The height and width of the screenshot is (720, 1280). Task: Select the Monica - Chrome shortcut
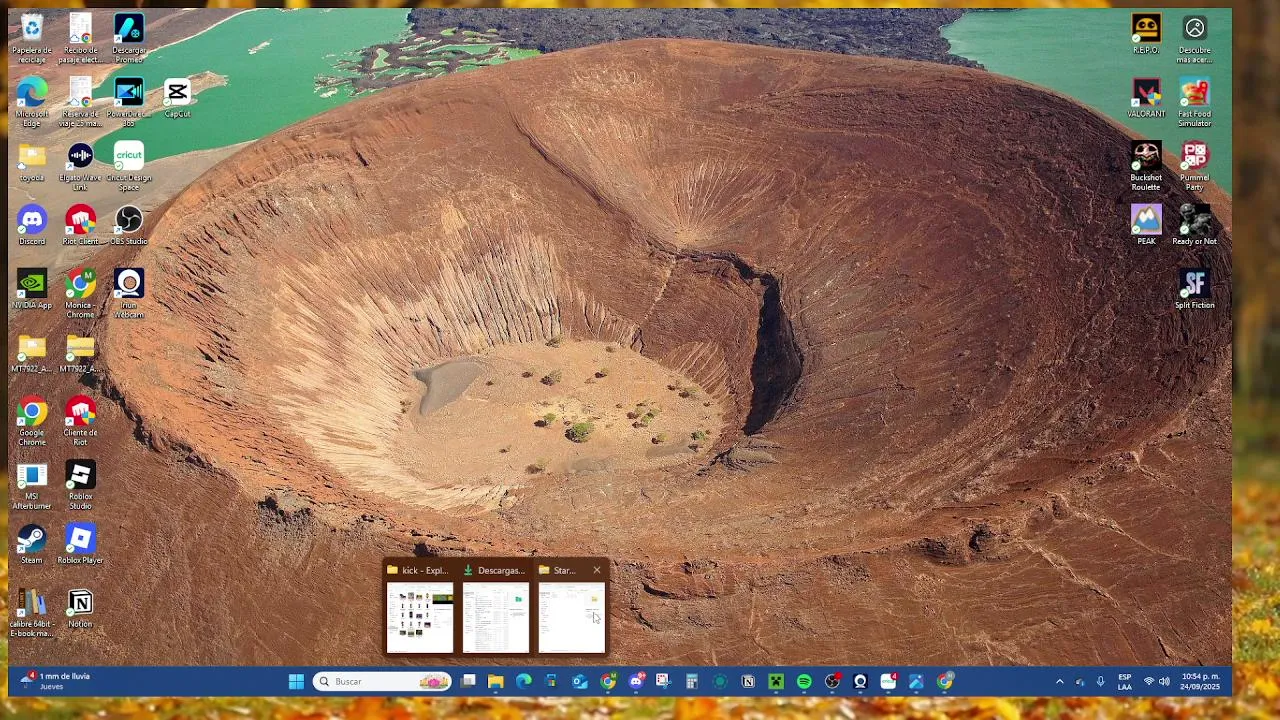point(80,294)
